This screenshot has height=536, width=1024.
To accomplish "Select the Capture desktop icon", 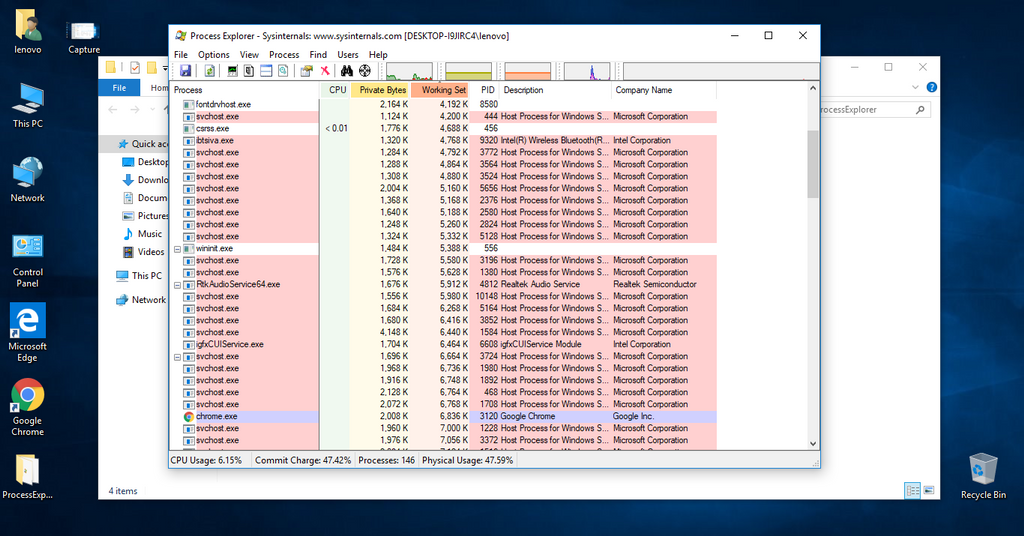I will pos(84,37).
